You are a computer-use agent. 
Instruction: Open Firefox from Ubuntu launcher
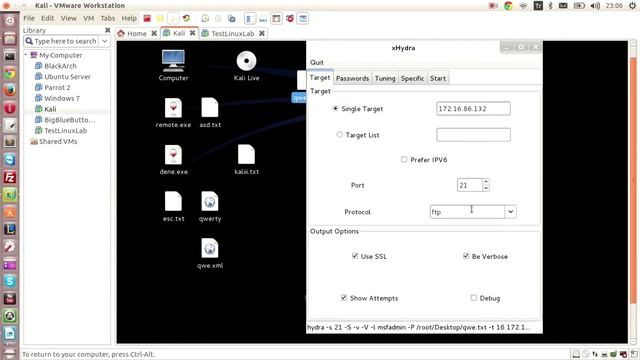(x=10, y=90)
